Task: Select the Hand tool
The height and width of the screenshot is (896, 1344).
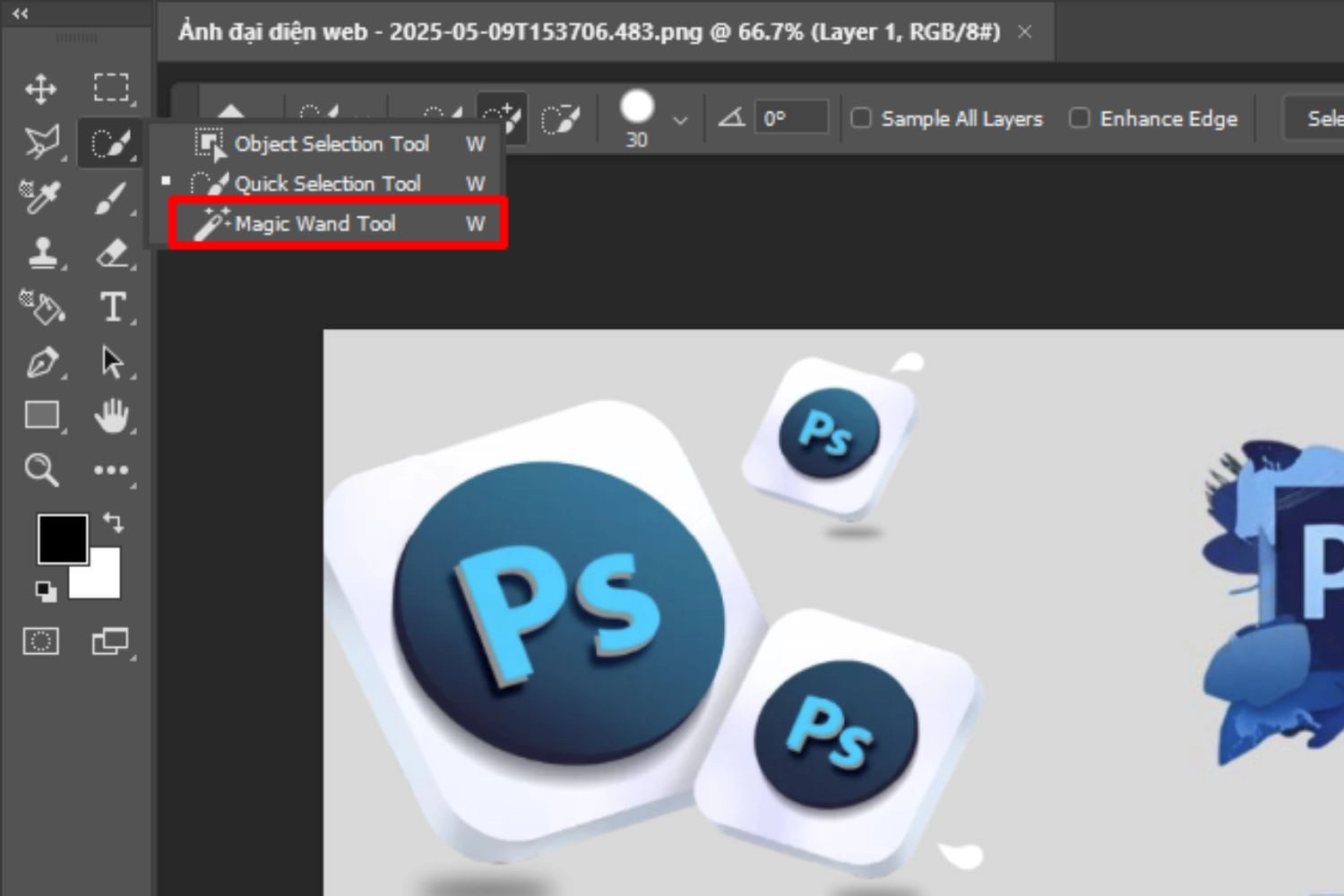Action: 111,416
